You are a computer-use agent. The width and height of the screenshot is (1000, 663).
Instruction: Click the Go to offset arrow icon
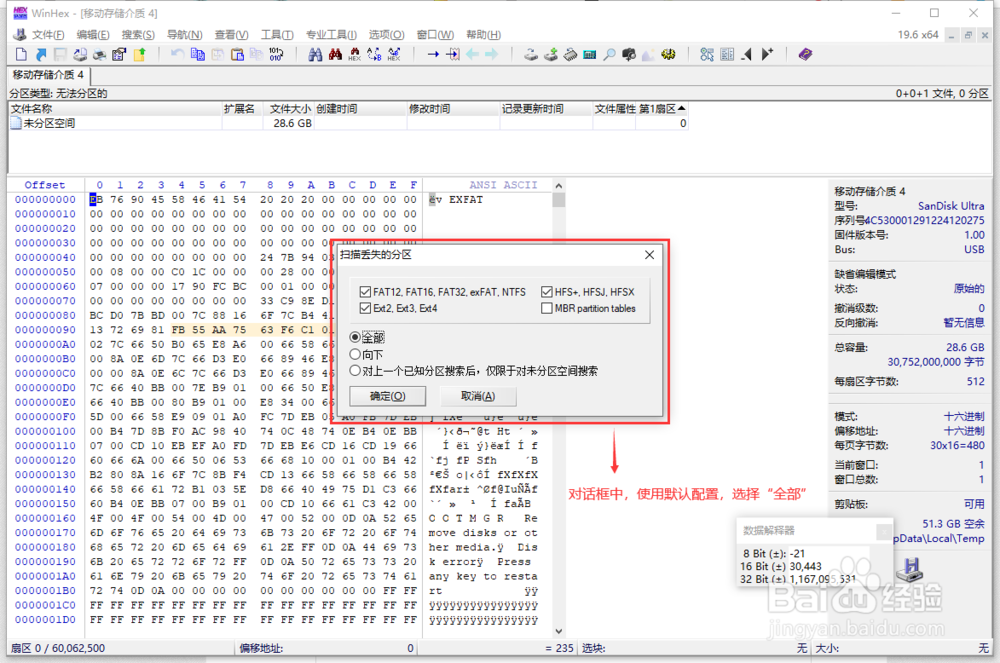(433, 54)
